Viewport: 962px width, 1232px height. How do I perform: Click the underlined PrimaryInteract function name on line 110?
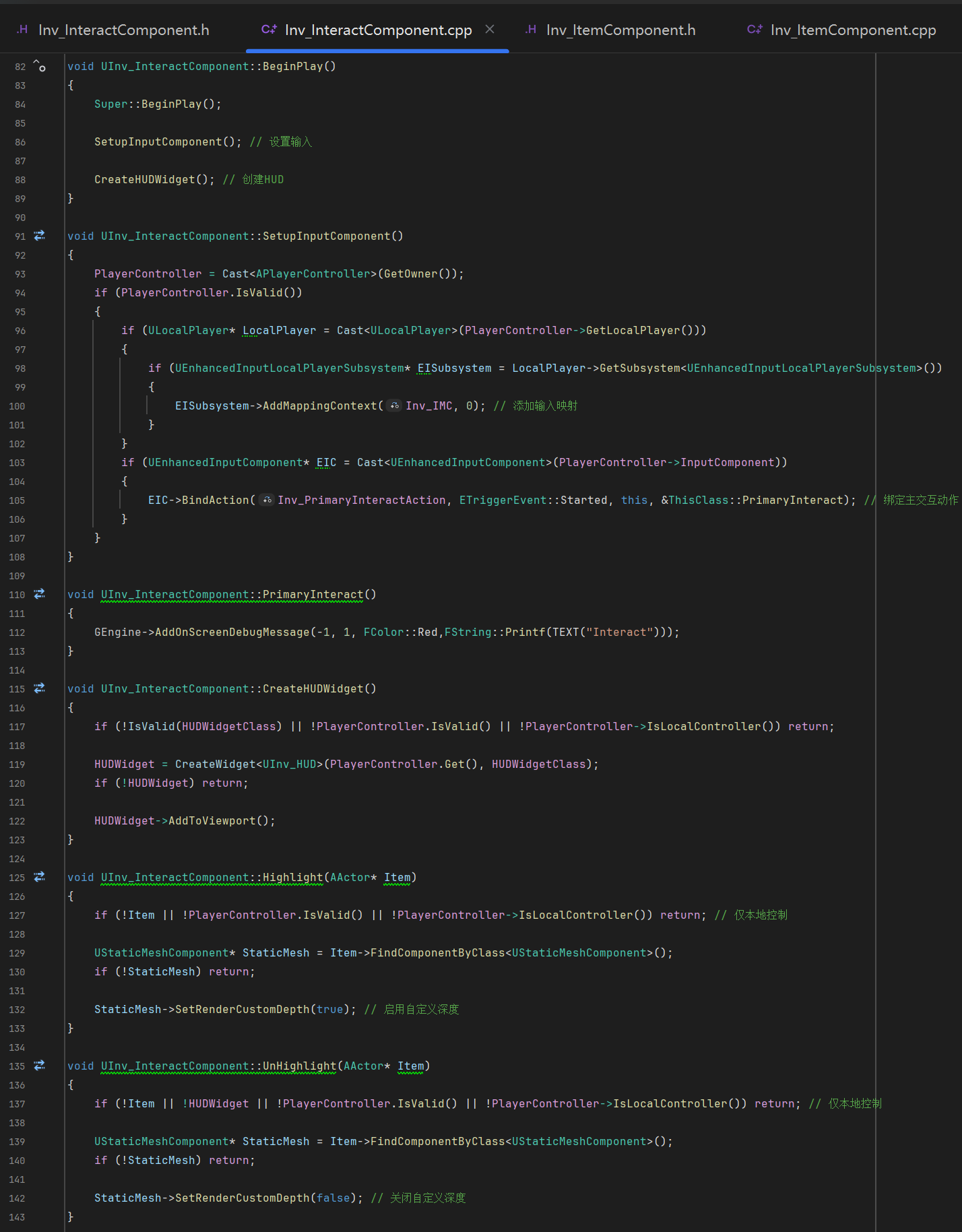click(313, 594)
